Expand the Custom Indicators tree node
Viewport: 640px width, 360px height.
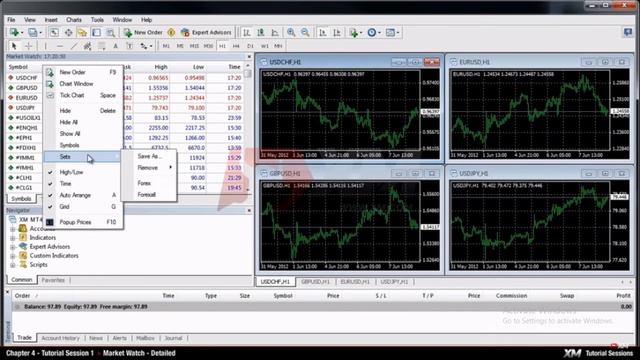[x=13, y=256]
